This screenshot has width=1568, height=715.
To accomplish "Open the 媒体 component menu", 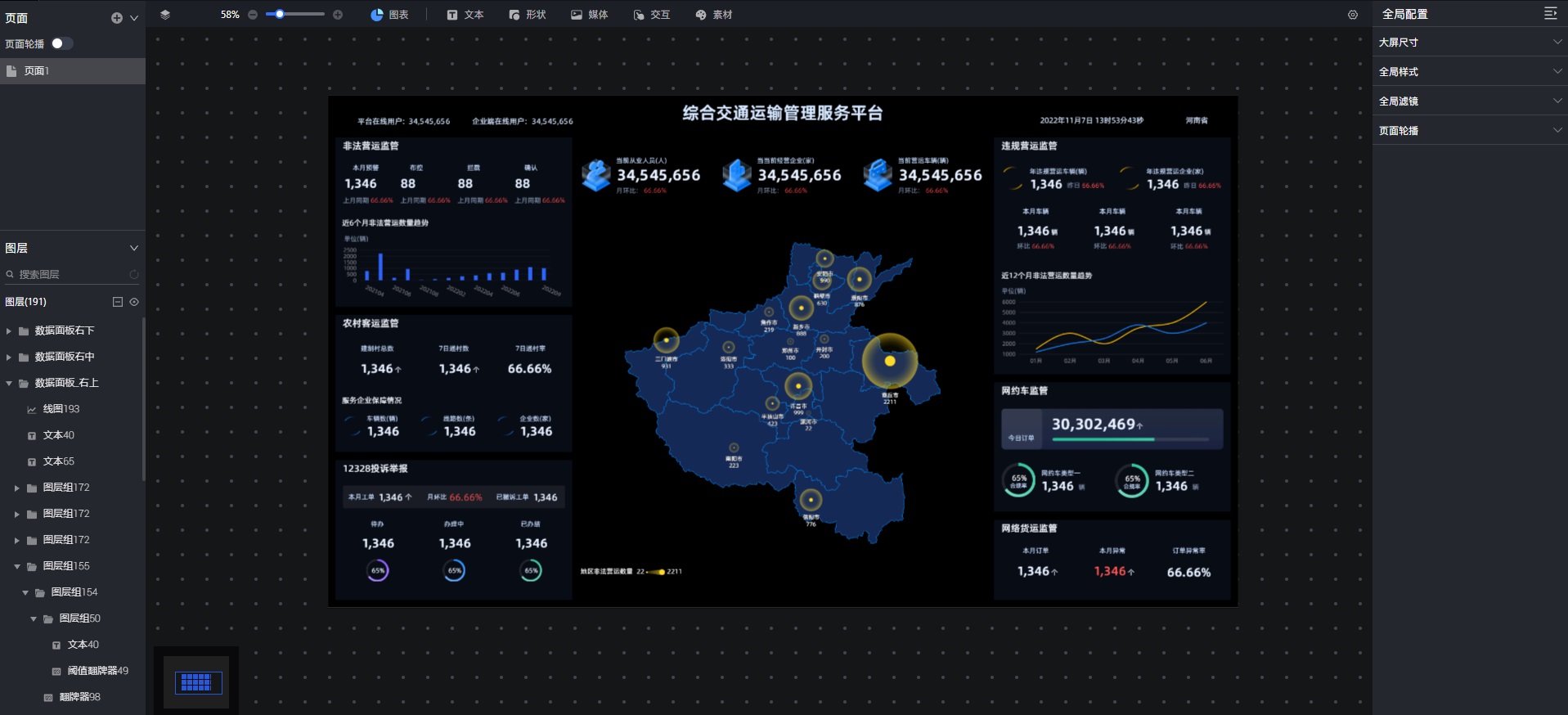I will [590, 15].
